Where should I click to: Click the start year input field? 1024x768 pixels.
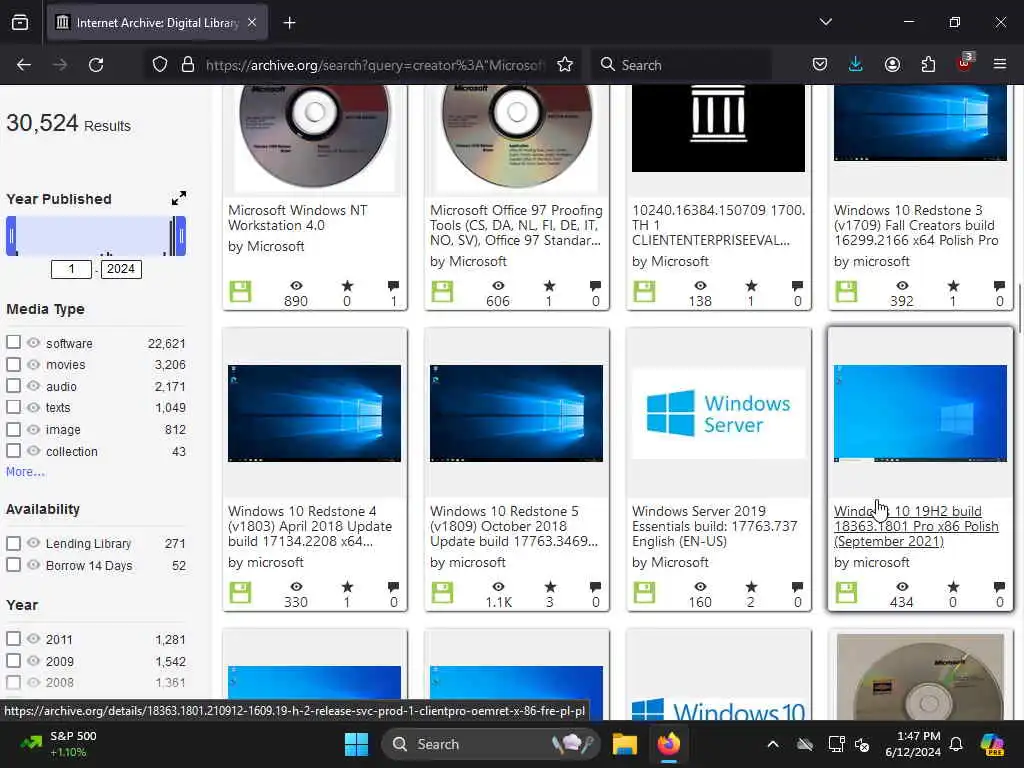coord(71,269)
